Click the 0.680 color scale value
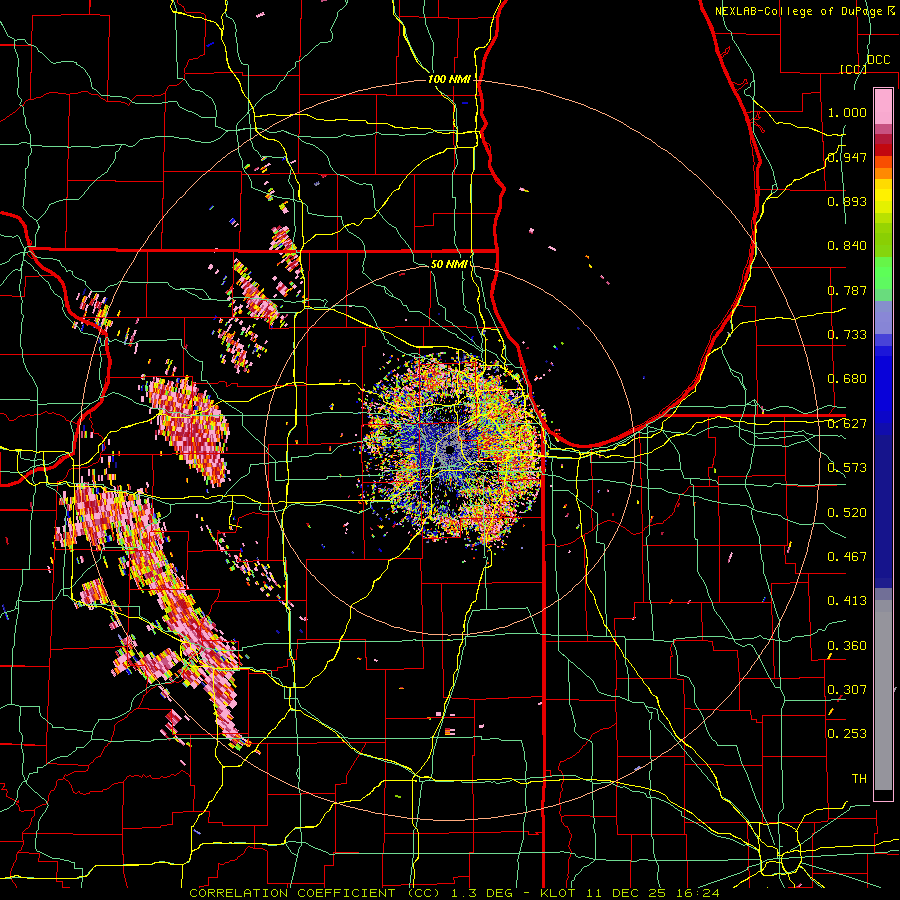 [x=847, y=379]
